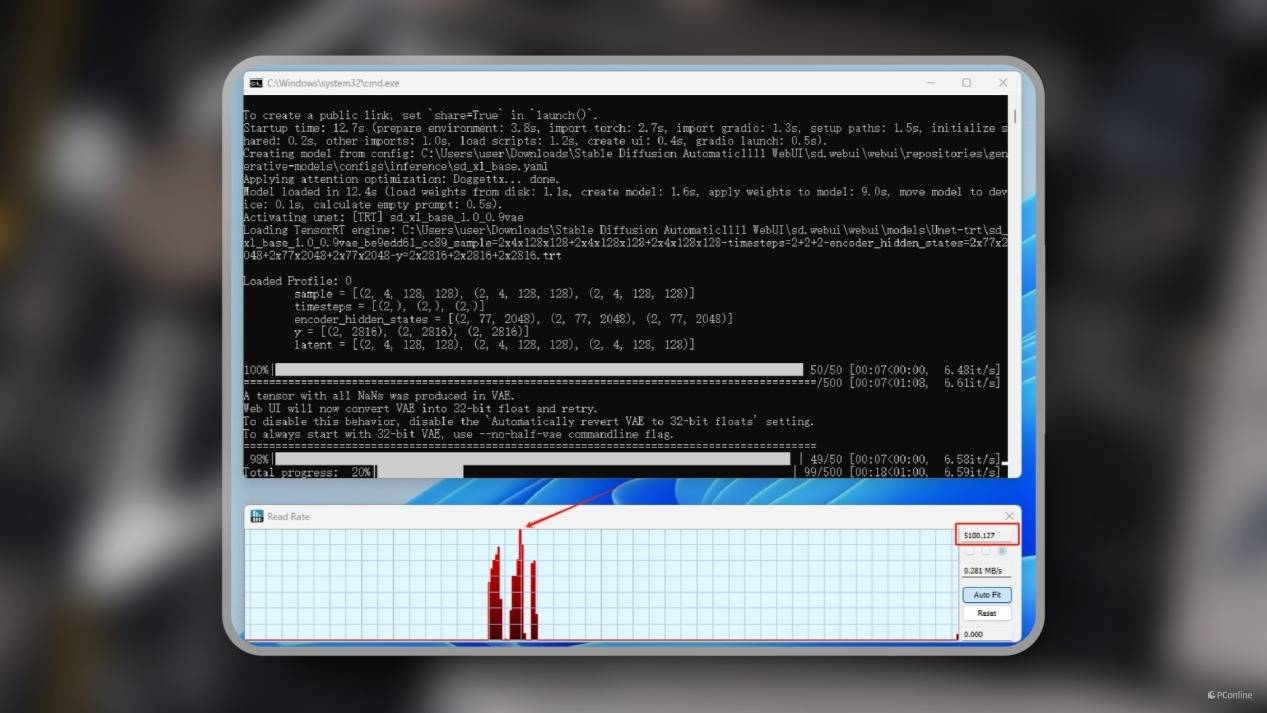The width and height of the screenshot is (1267, 713).
Task: Click the 'Loading TensorRT engine' line
Action: [625, 230]
